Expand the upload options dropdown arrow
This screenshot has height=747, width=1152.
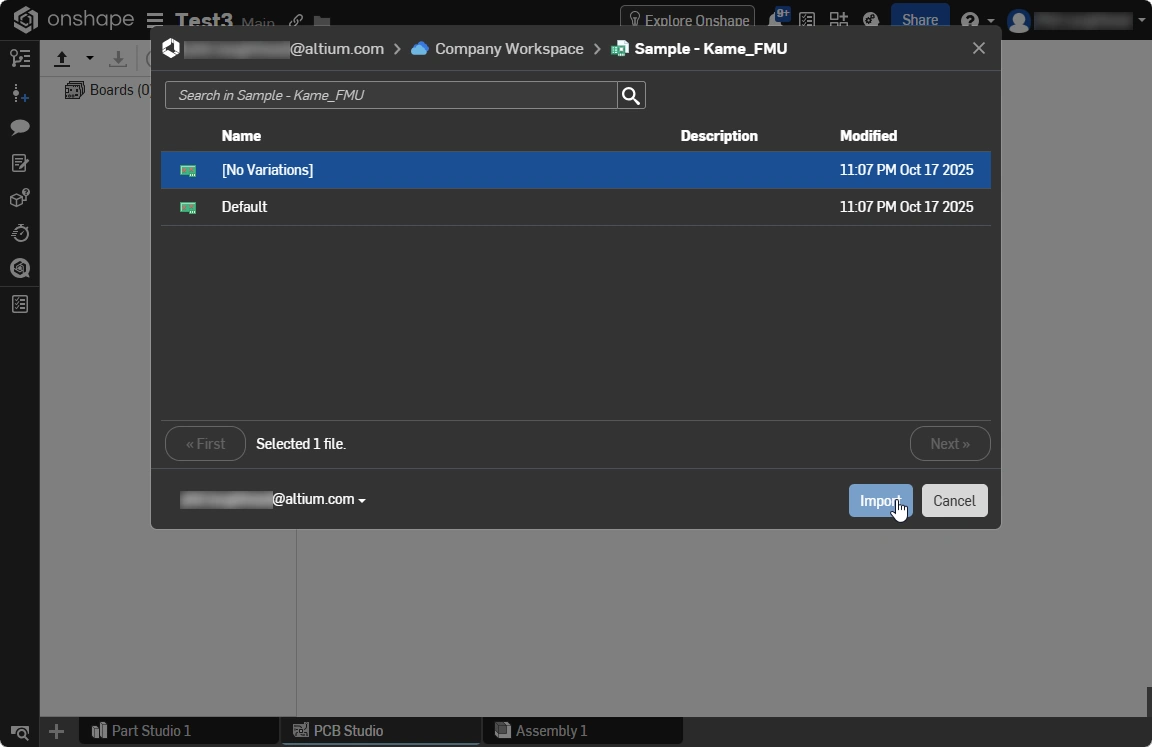[90, 58]
